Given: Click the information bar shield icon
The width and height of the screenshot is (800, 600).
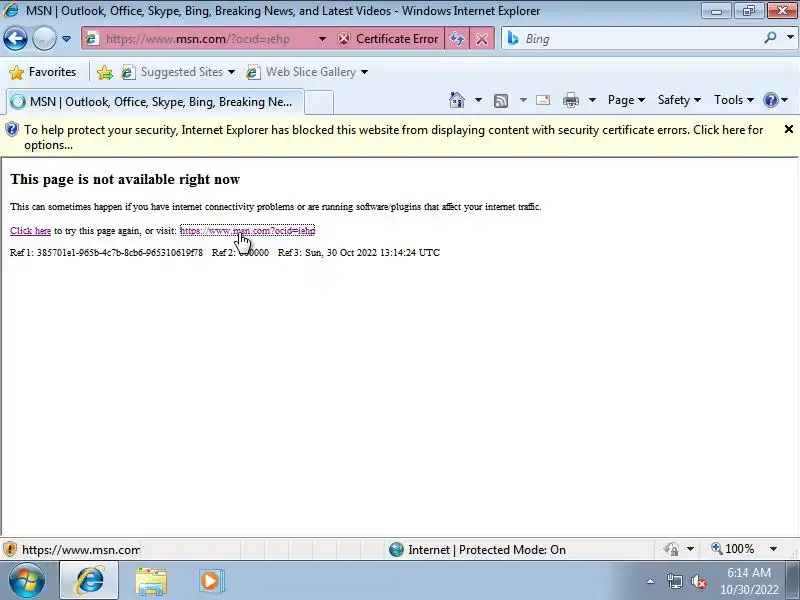Looking at the screenshot, I should 12,130.
